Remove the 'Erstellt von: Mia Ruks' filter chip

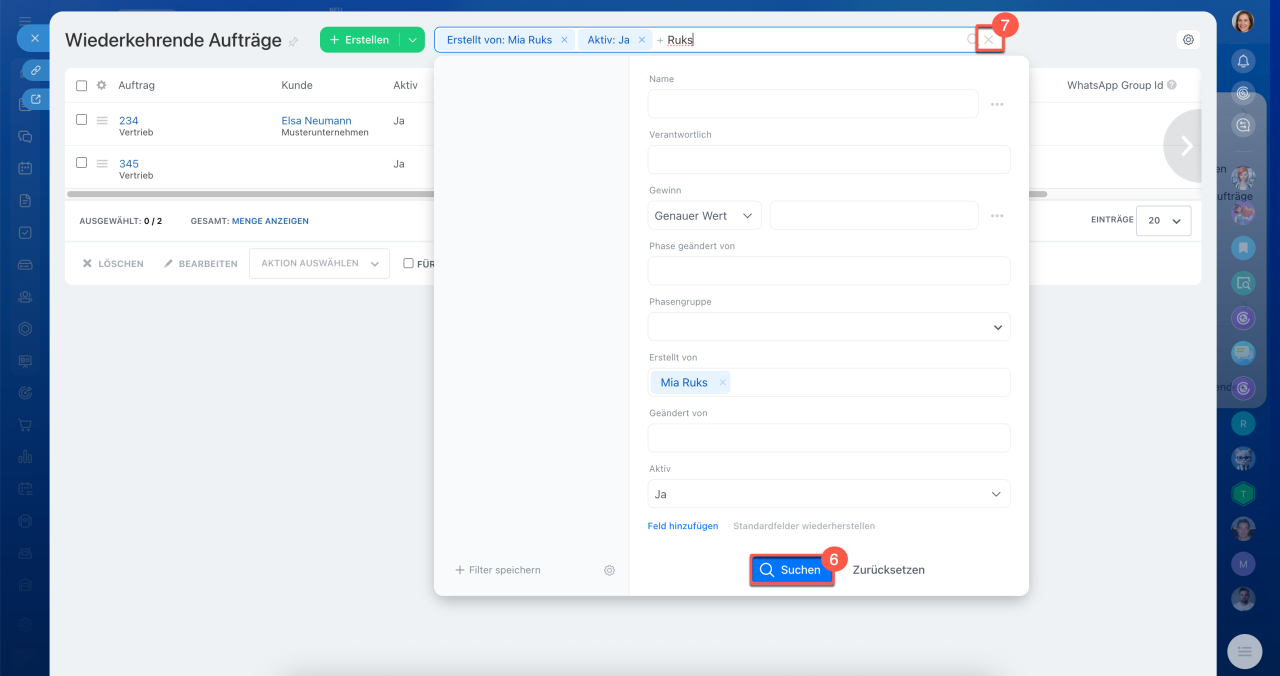(x=564, y=40)
